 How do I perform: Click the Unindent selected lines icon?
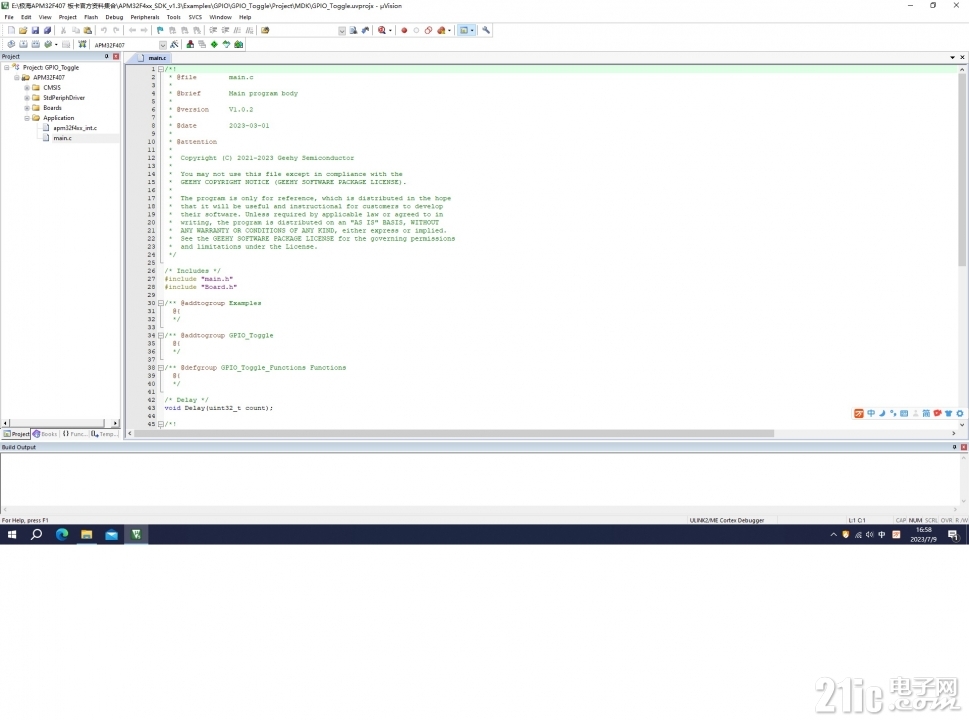225,30
